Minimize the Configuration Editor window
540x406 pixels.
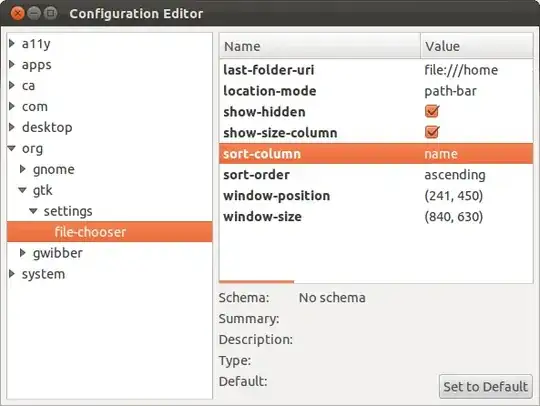(34, 13)
